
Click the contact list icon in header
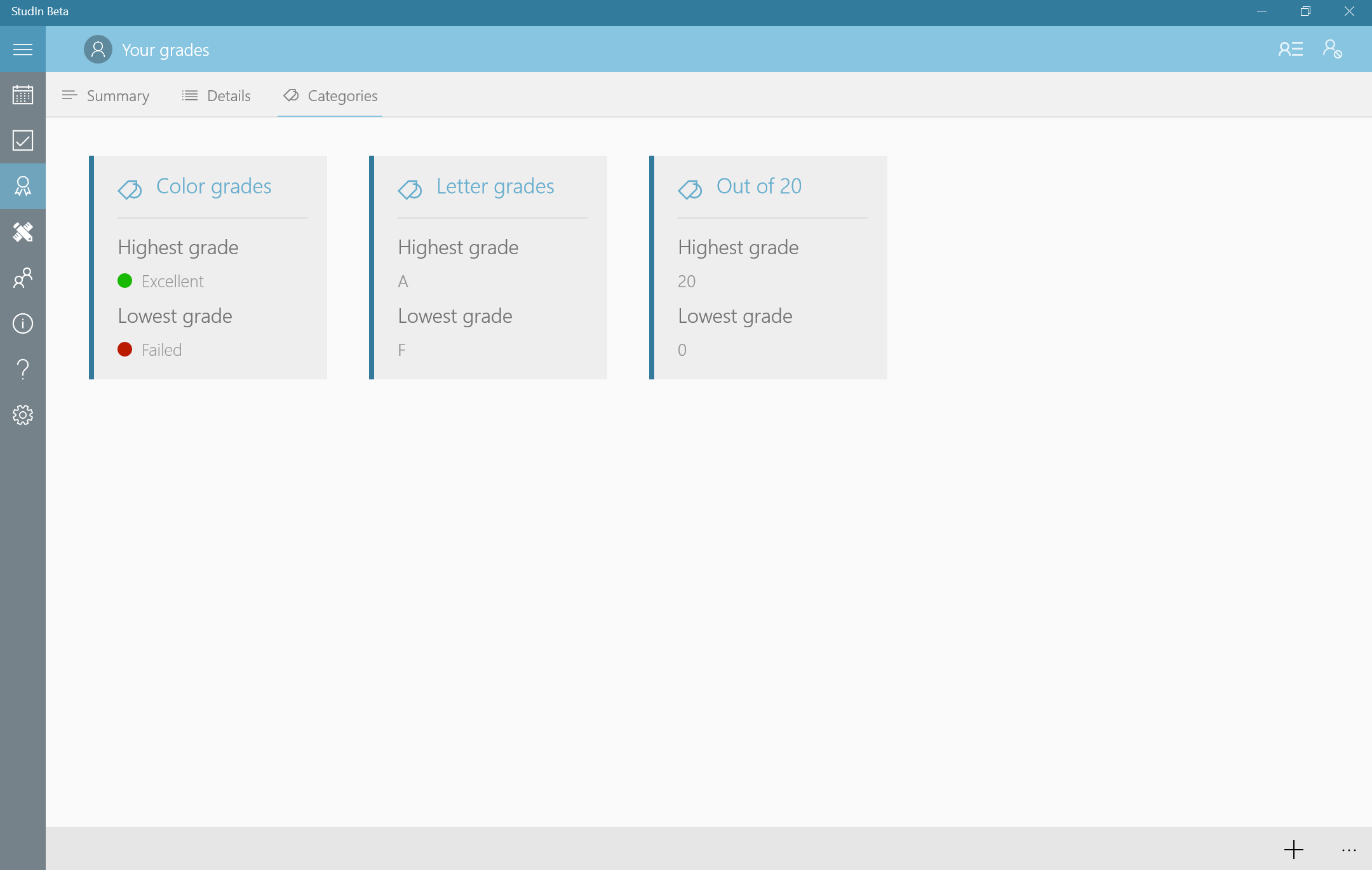(x=1290, y=50)
